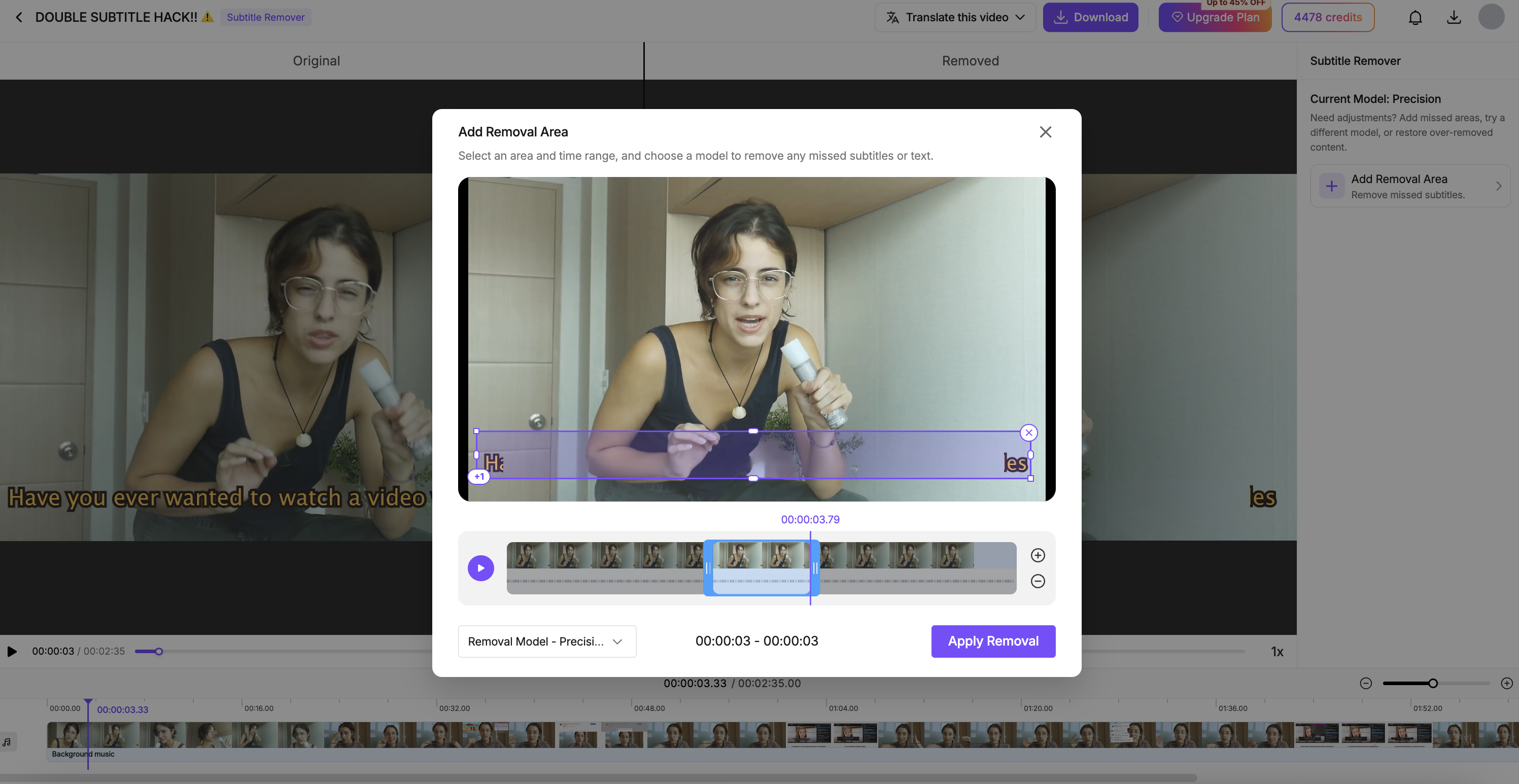
Task: Adjust the main video progress slider
Action: pos(159,651)
